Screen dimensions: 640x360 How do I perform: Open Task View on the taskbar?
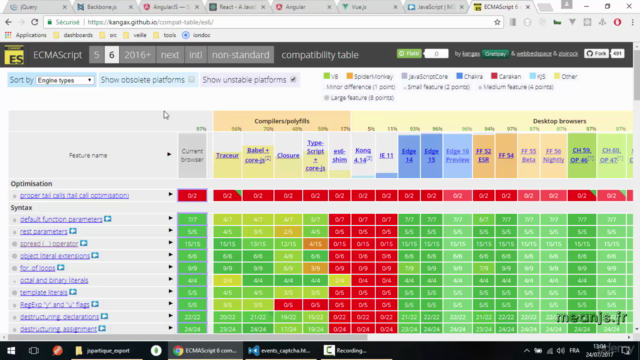click(33, 351)
